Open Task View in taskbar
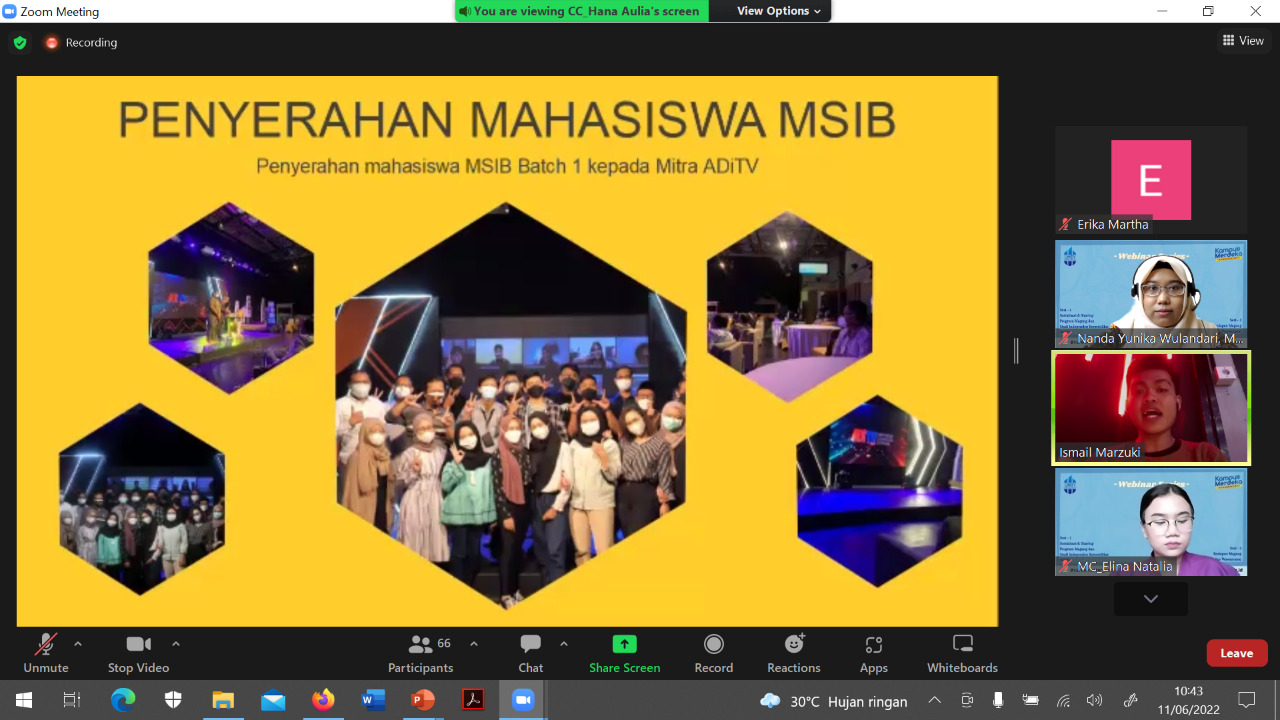The width and height of the screenshot is (1280, 720). click(72, 701)
